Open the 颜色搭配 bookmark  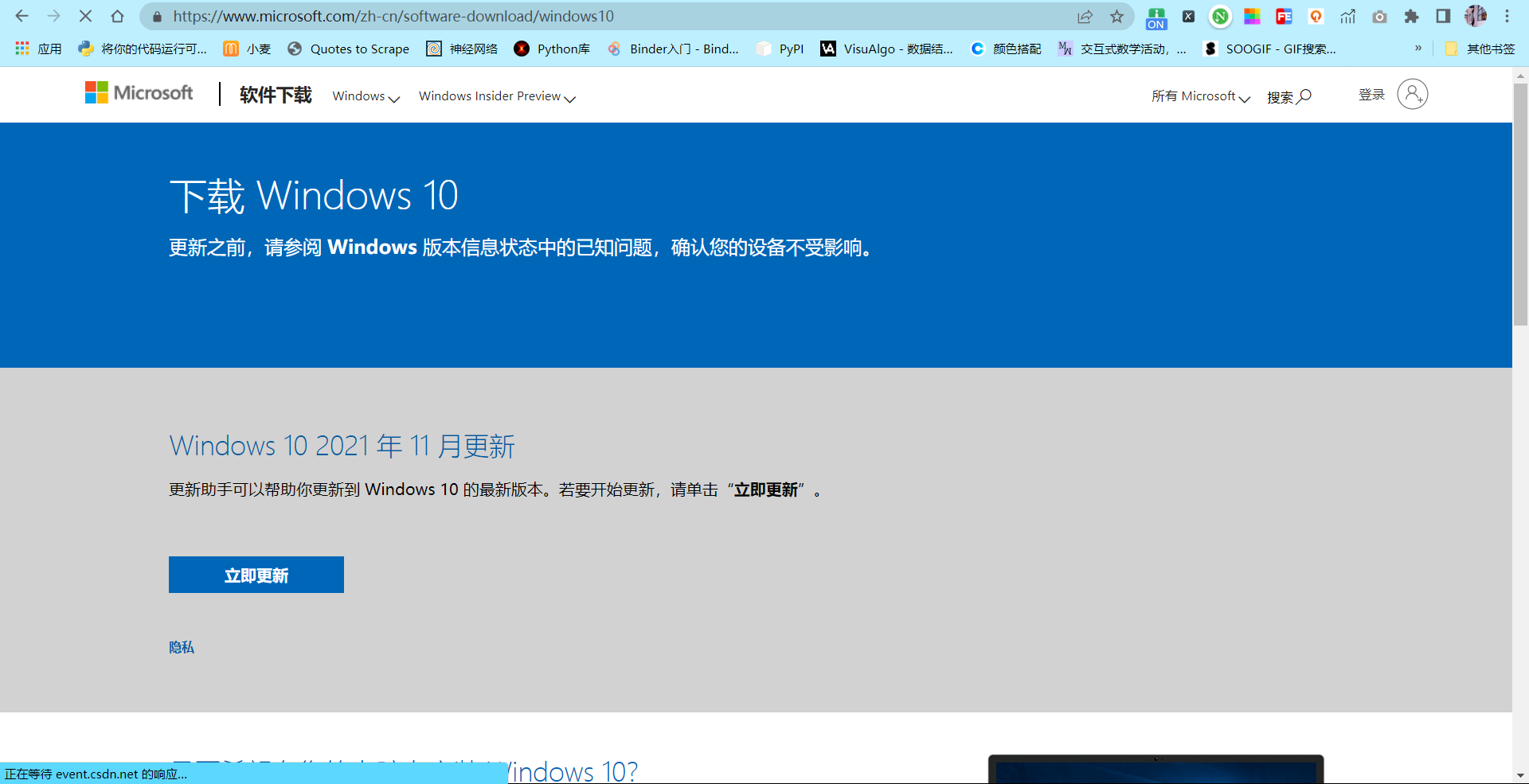pos(1005,49)
